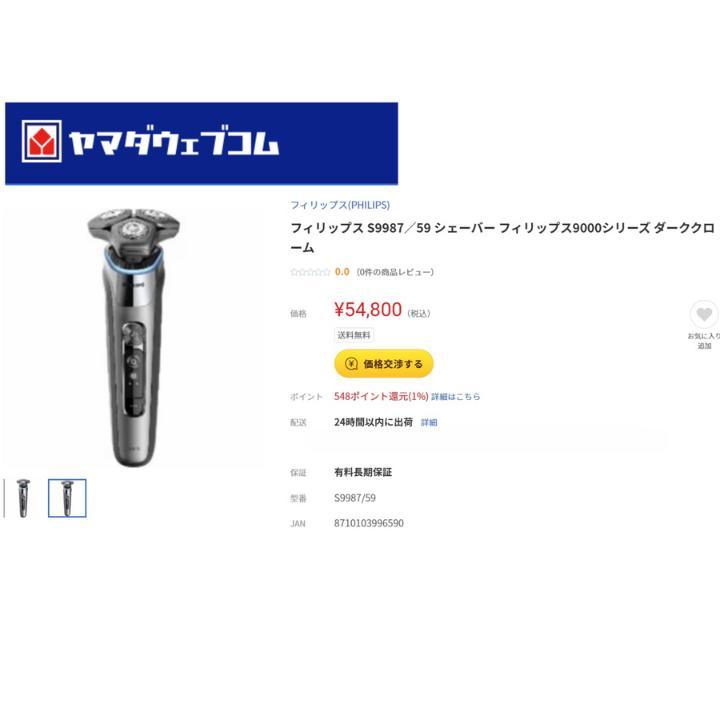Open the フィリップス(PHILIPS) brand link
Screen dimensions: 720x720
[x=340, y=205]
